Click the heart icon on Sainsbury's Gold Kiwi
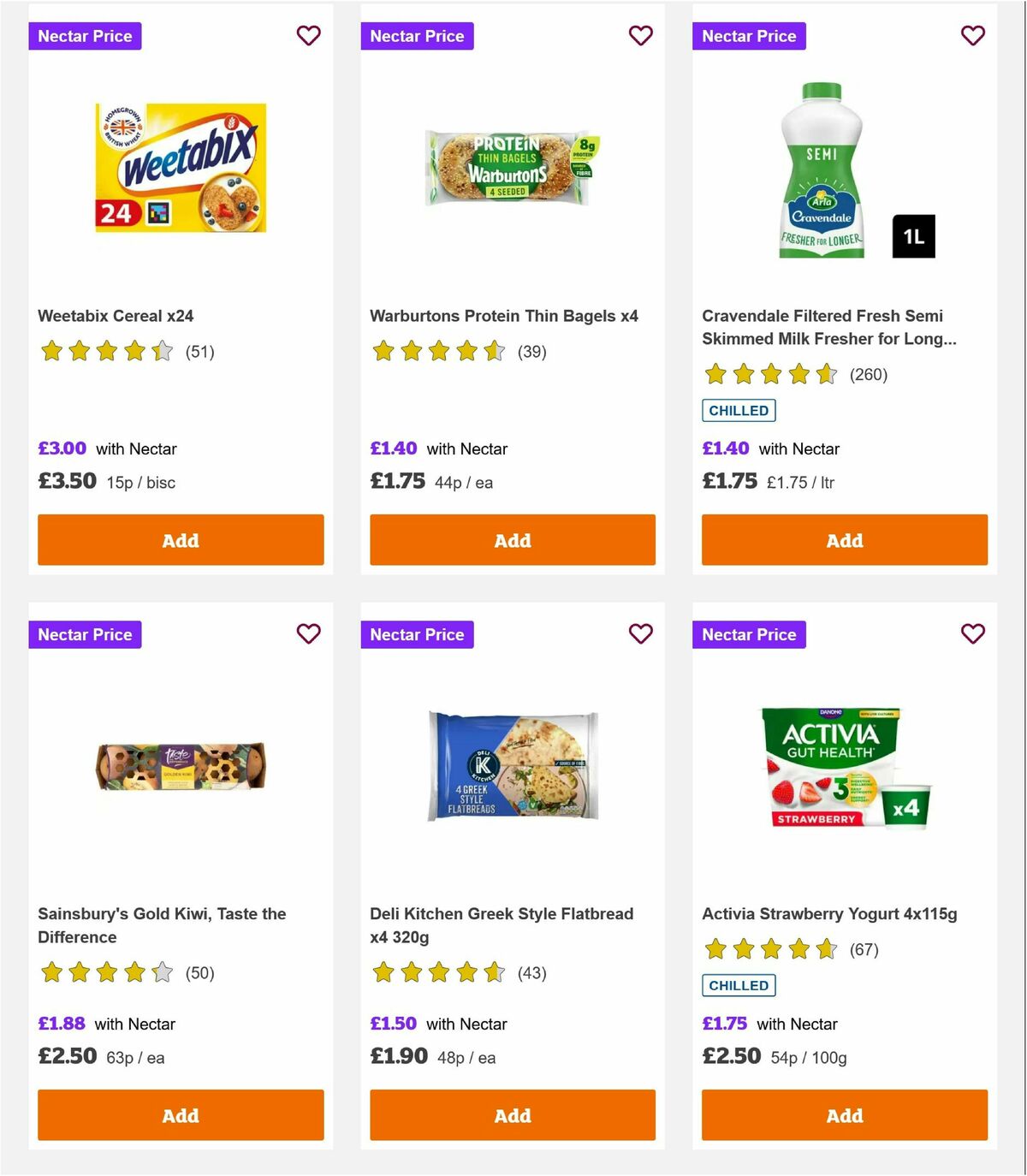Screen dimensions: 1027x1176 (309, 634)
